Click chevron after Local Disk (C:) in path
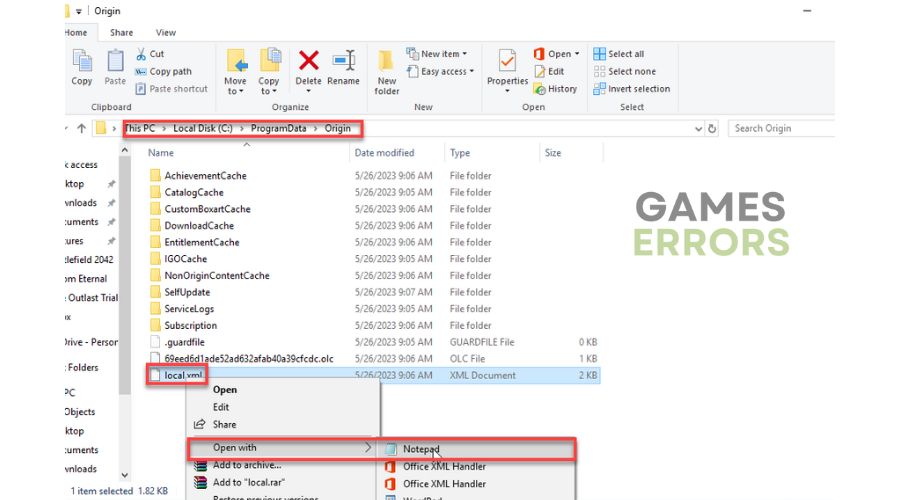The image size is (900, 500). (242, 129)
